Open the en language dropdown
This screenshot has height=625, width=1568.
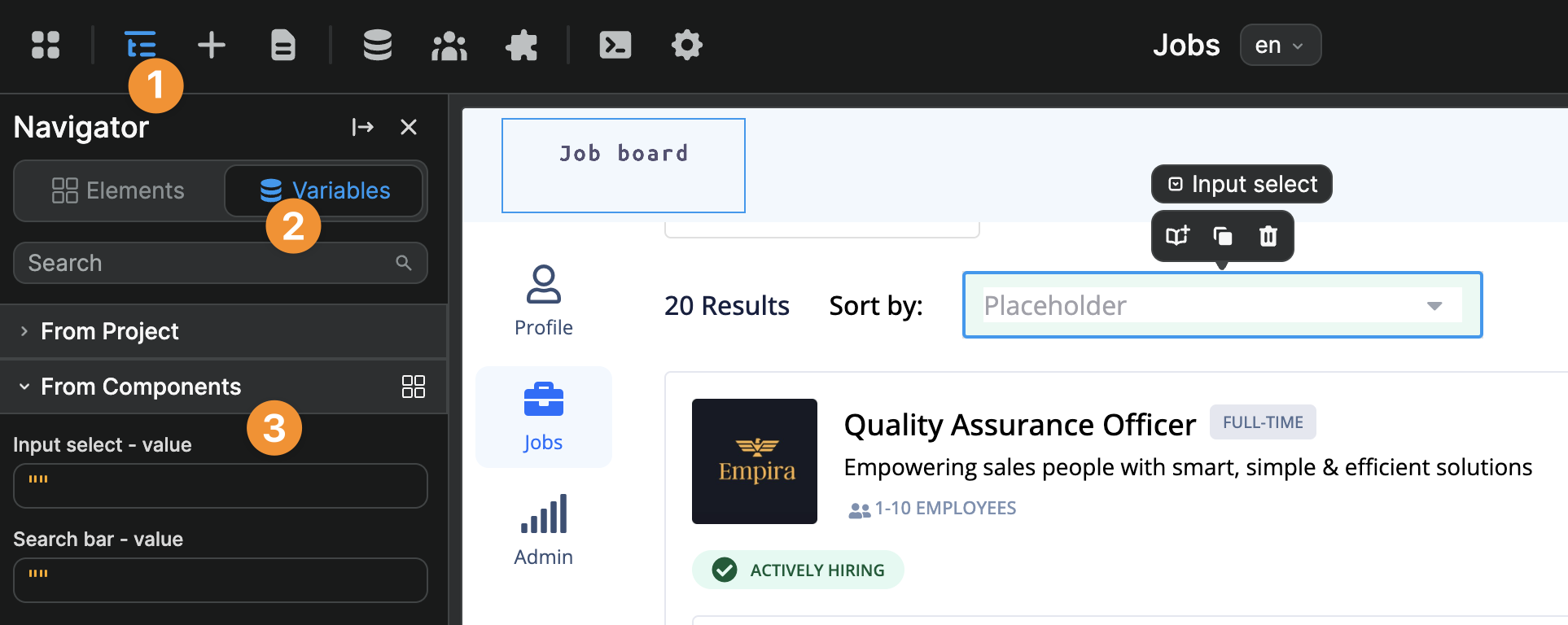coord(1280,45)
